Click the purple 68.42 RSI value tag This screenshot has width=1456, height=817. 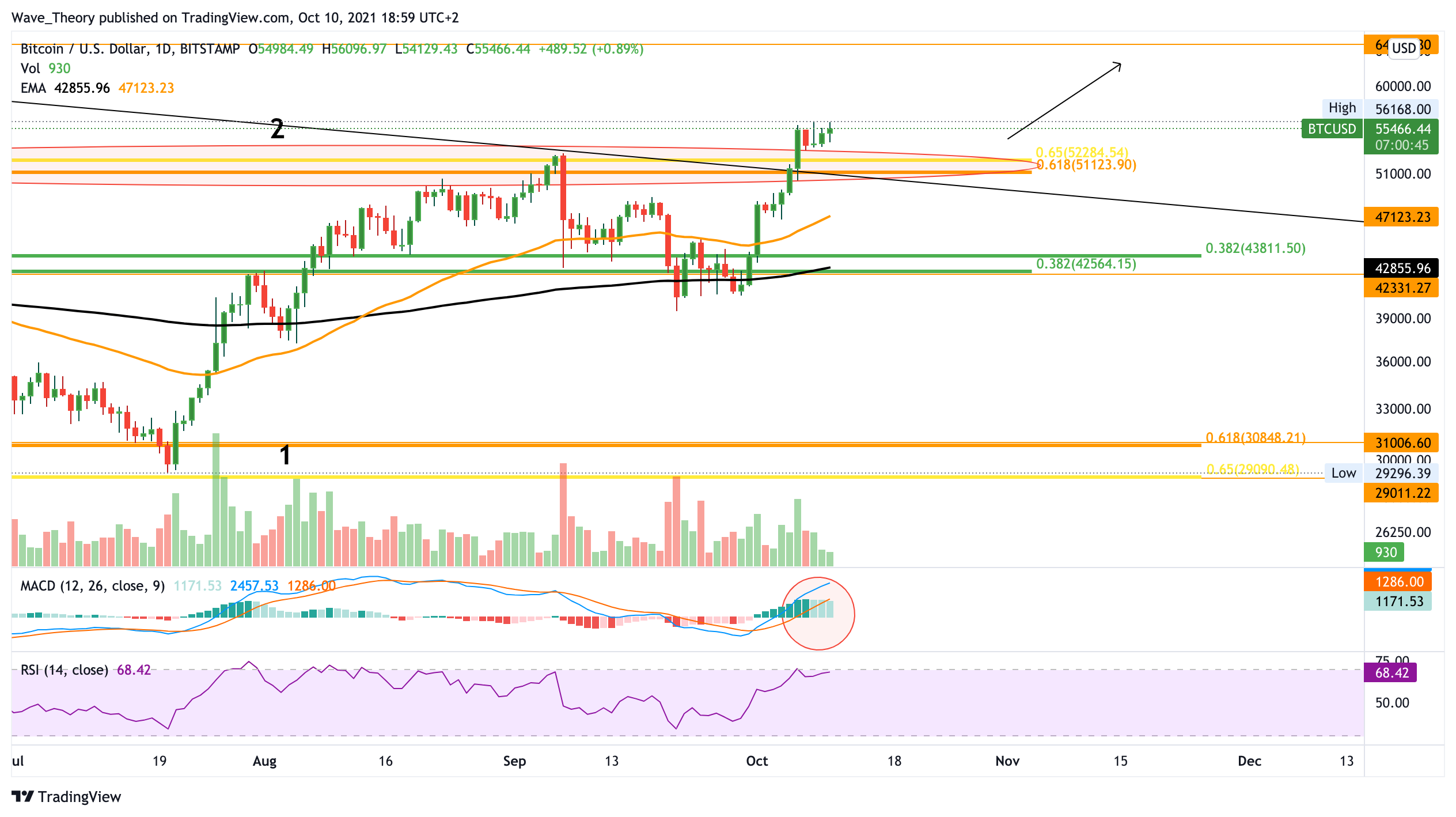coord(1391,673)
